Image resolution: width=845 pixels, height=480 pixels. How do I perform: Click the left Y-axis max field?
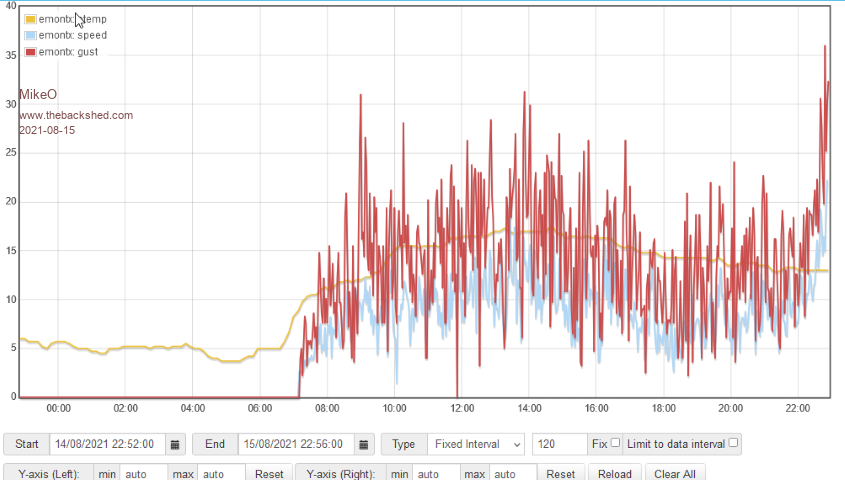[221, 473]
